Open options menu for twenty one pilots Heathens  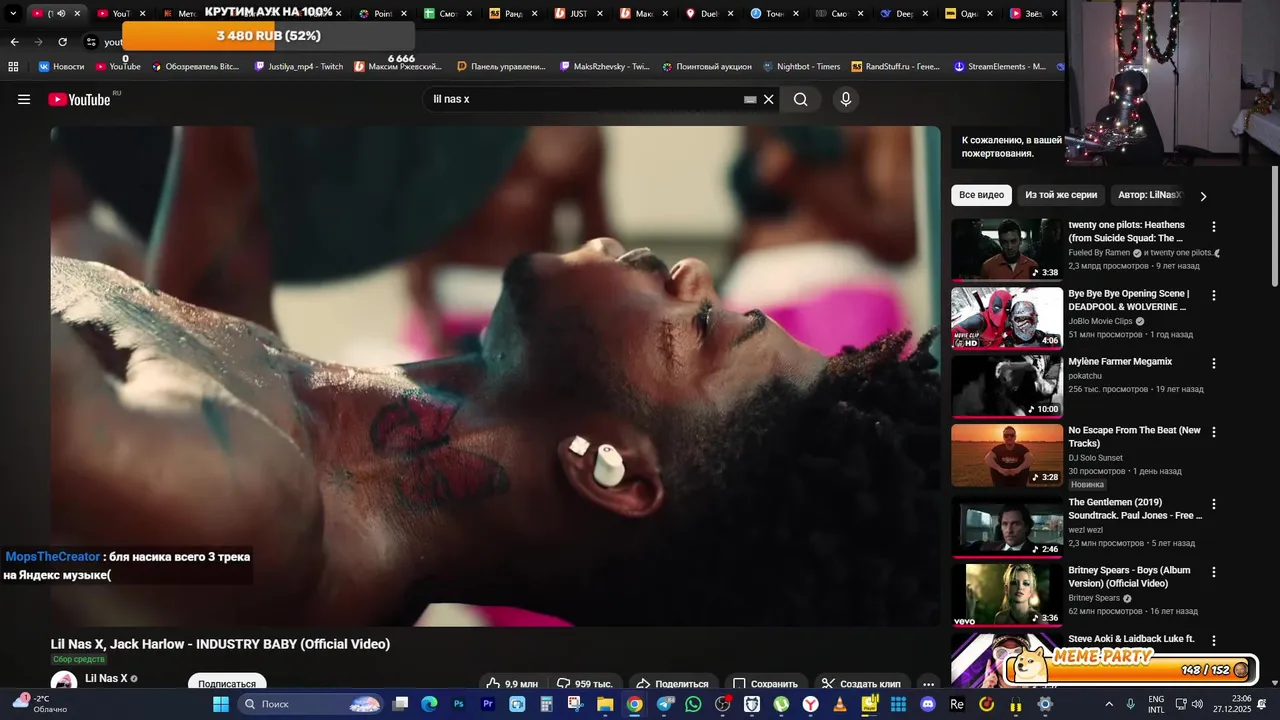click(1214, 227)
